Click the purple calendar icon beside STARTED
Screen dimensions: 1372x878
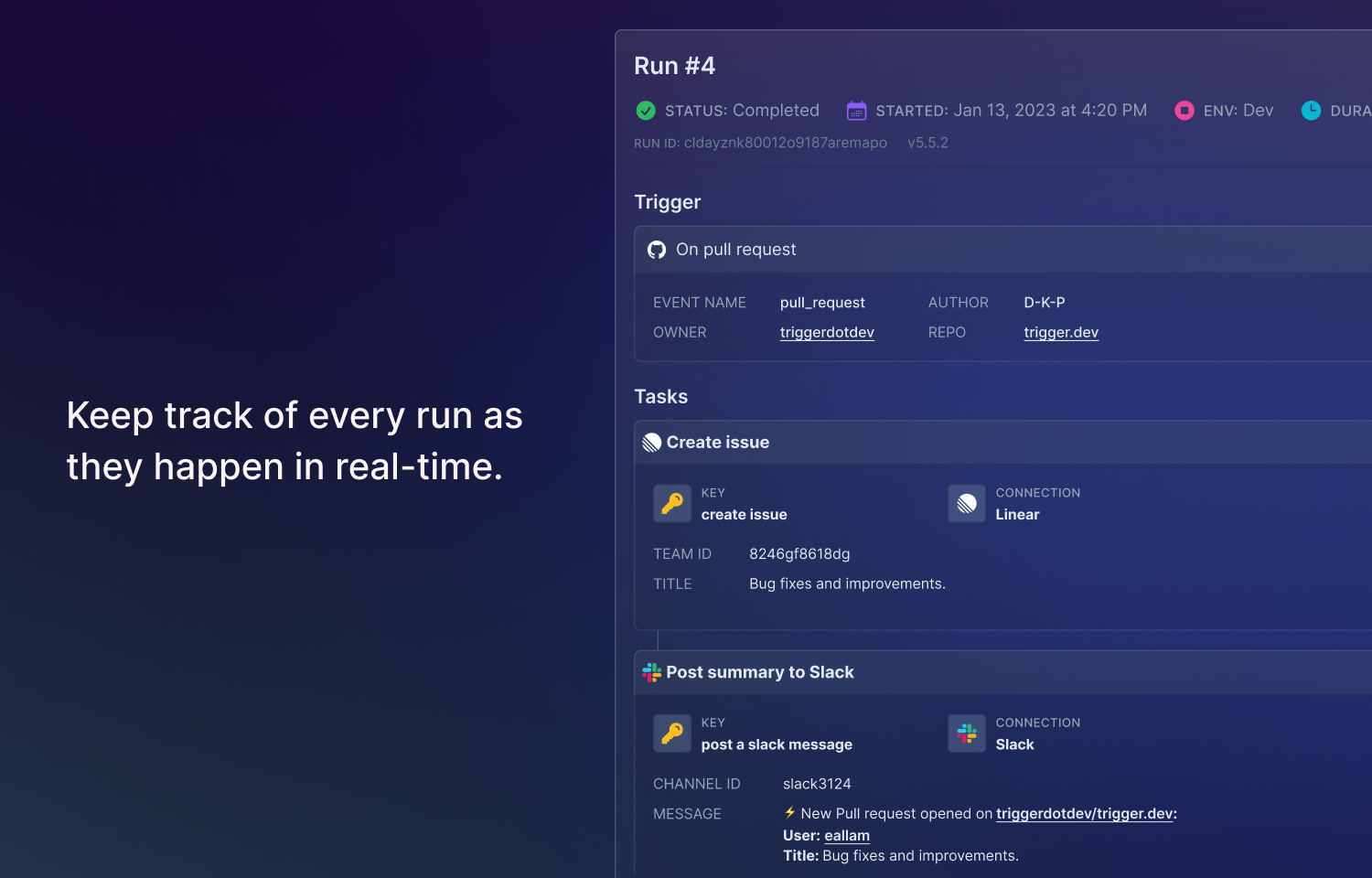856,111
